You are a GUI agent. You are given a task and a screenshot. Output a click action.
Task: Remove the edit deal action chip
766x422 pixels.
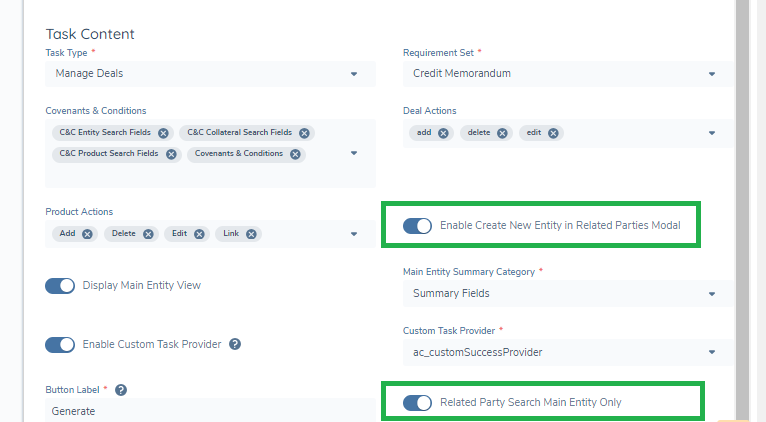553,133
